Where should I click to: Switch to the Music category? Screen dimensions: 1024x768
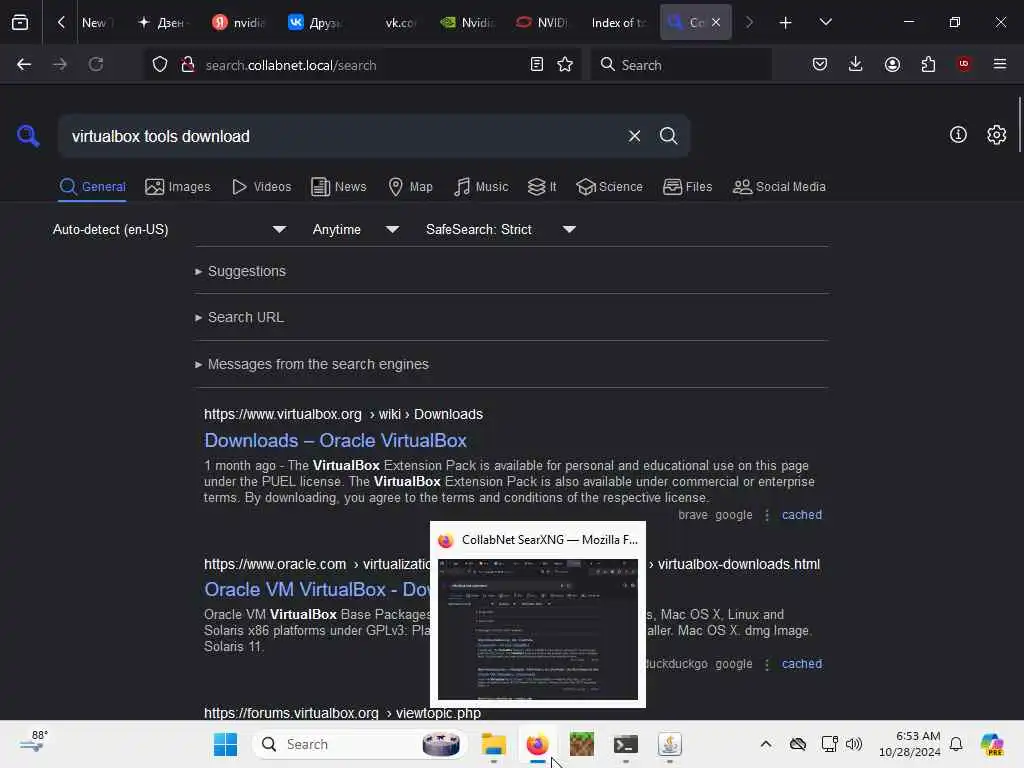[x=481, y=187]
